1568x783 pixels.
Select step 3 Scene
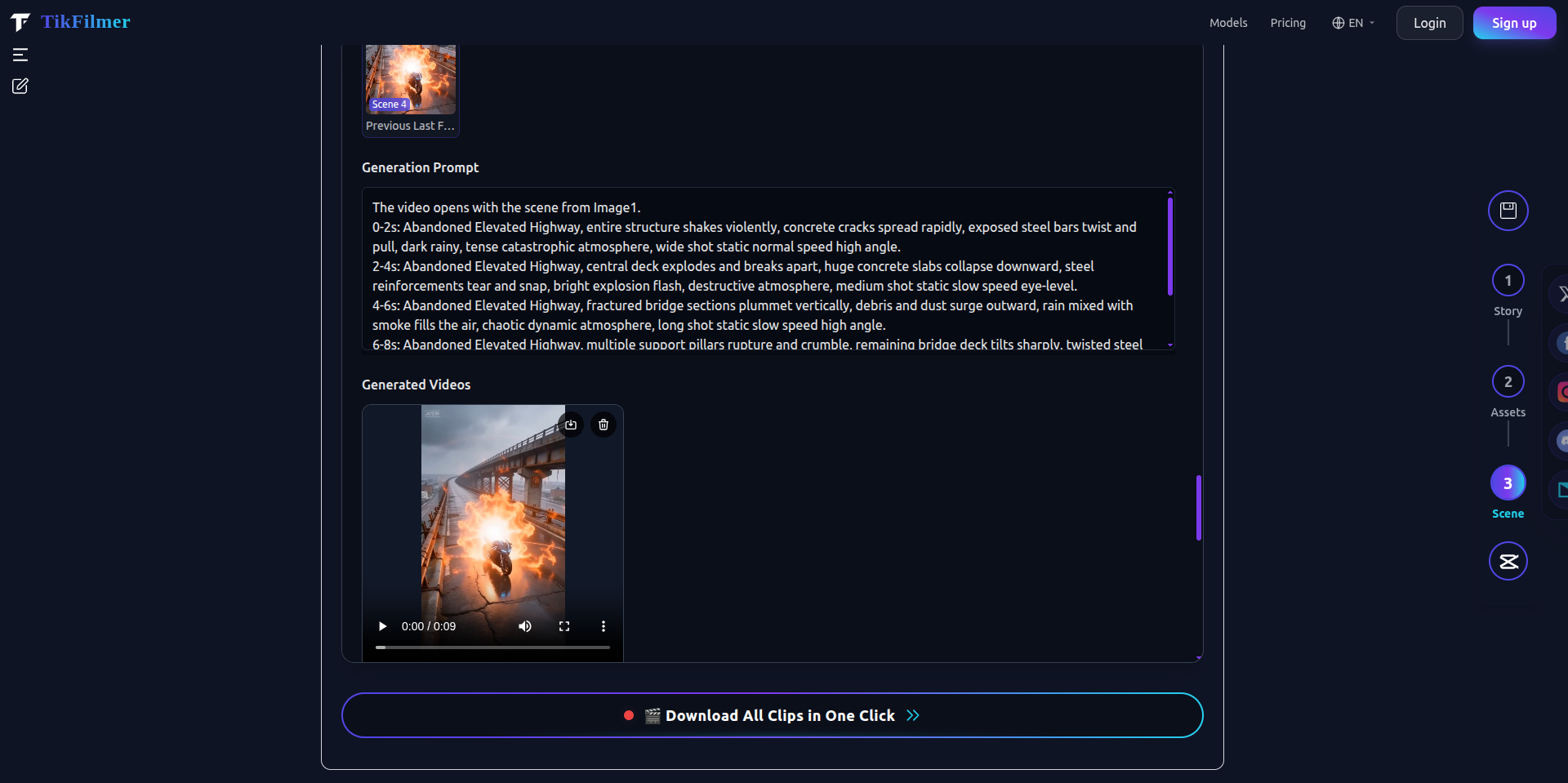[1507, 483]
